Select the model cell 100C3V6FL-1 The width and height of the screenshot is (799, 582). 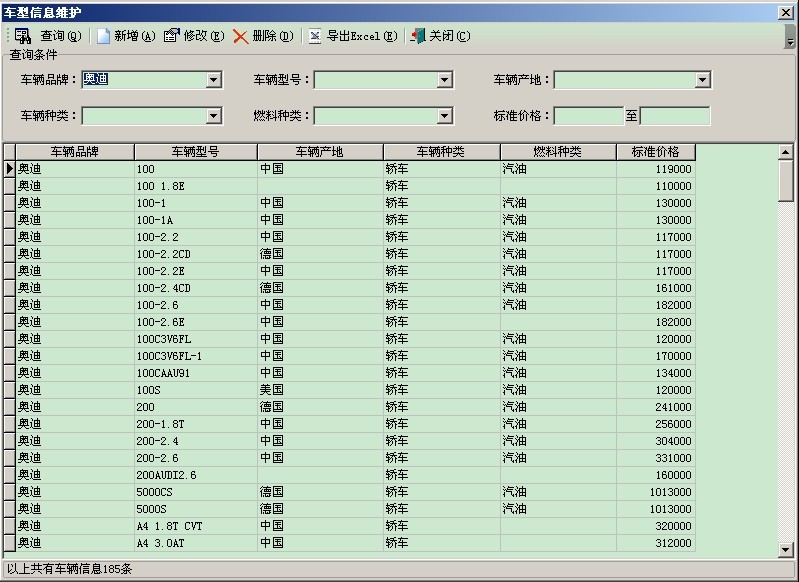pos(196,356)
